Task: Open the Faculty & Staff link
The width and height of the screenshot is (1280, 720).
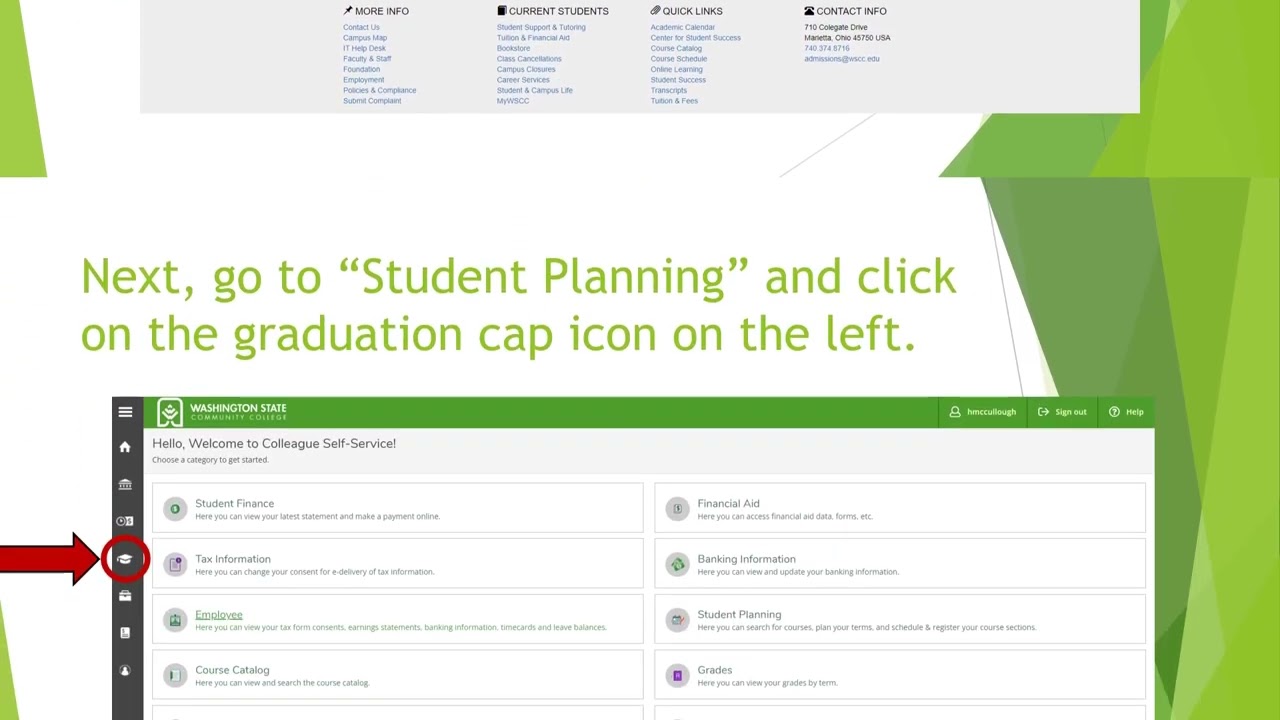Action: (367, 59)
